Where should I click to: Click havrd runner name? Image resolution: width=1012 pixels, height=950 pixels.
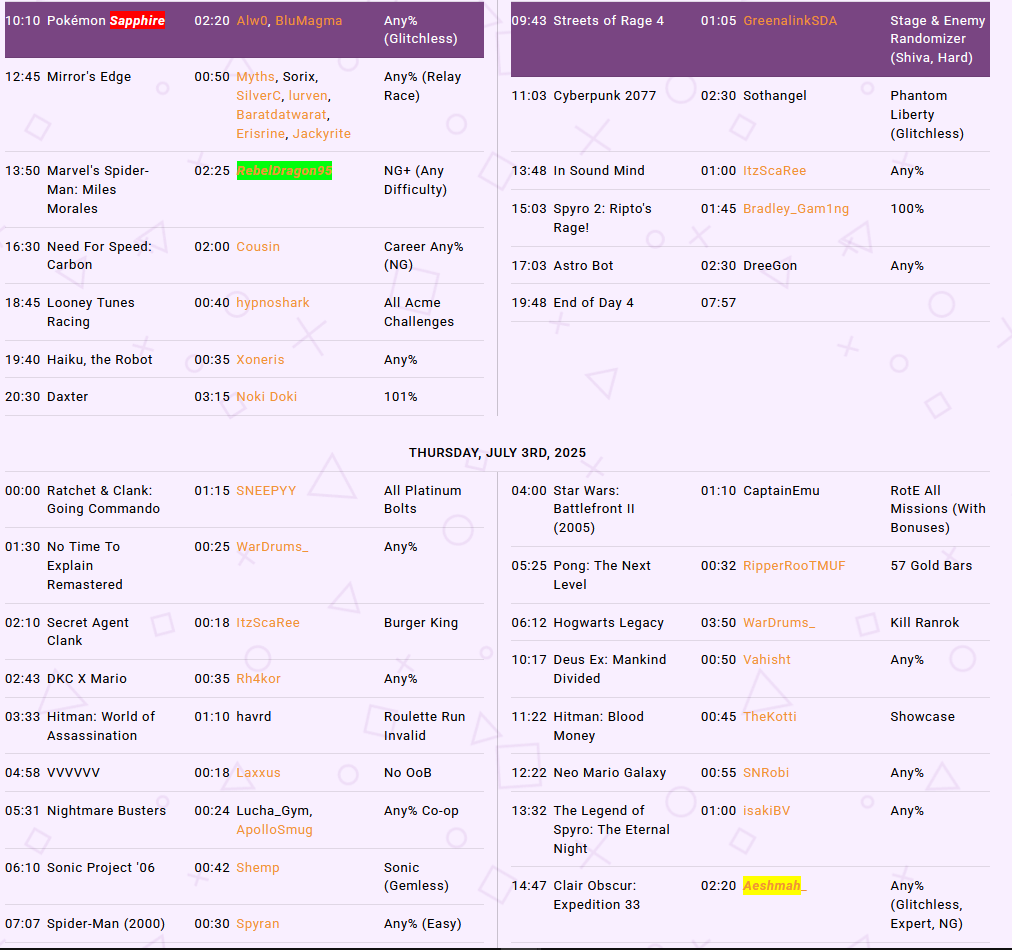254,717
